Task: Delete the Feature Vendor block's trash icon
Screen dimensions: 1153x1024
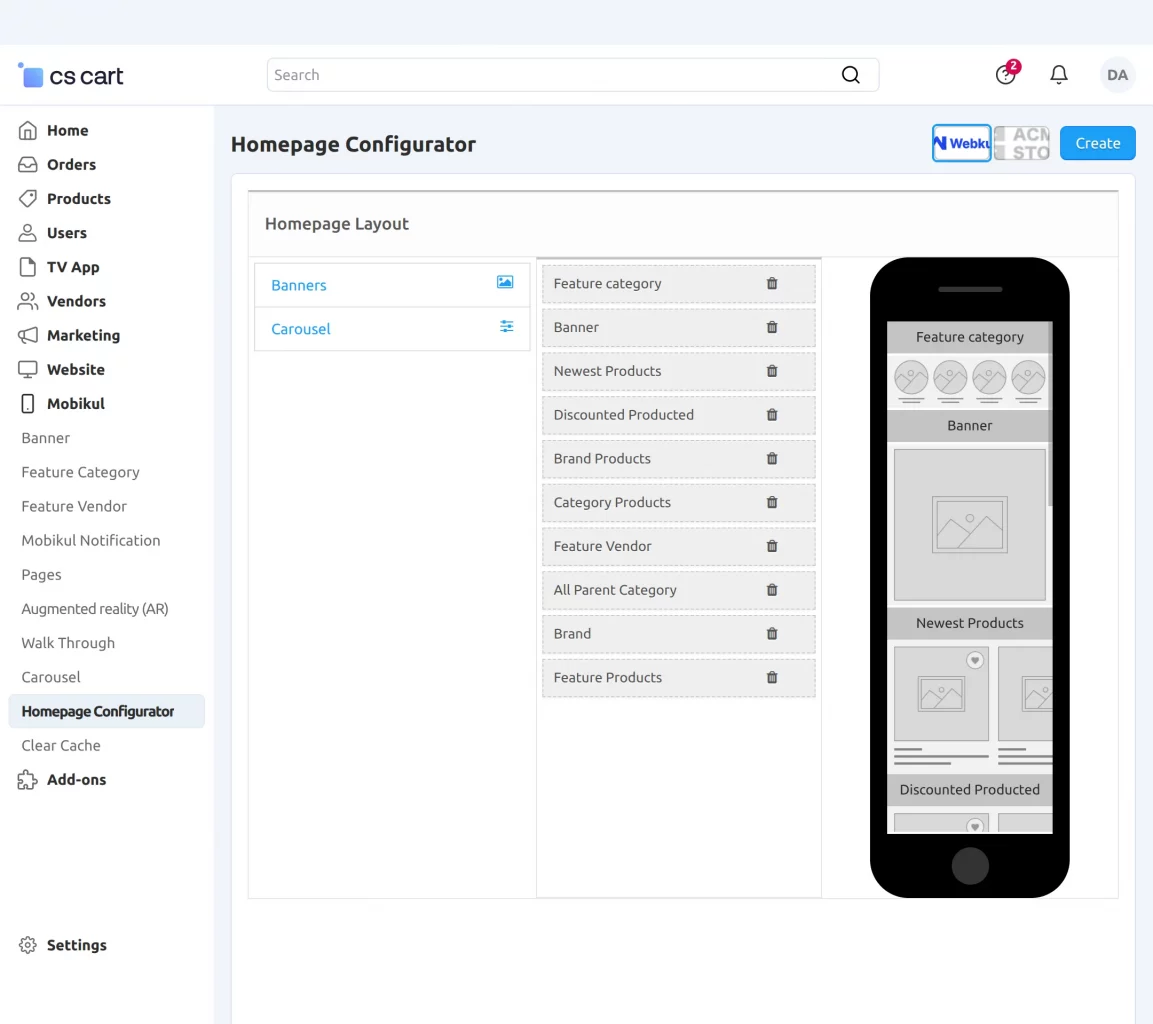Action: click(772, 546)
